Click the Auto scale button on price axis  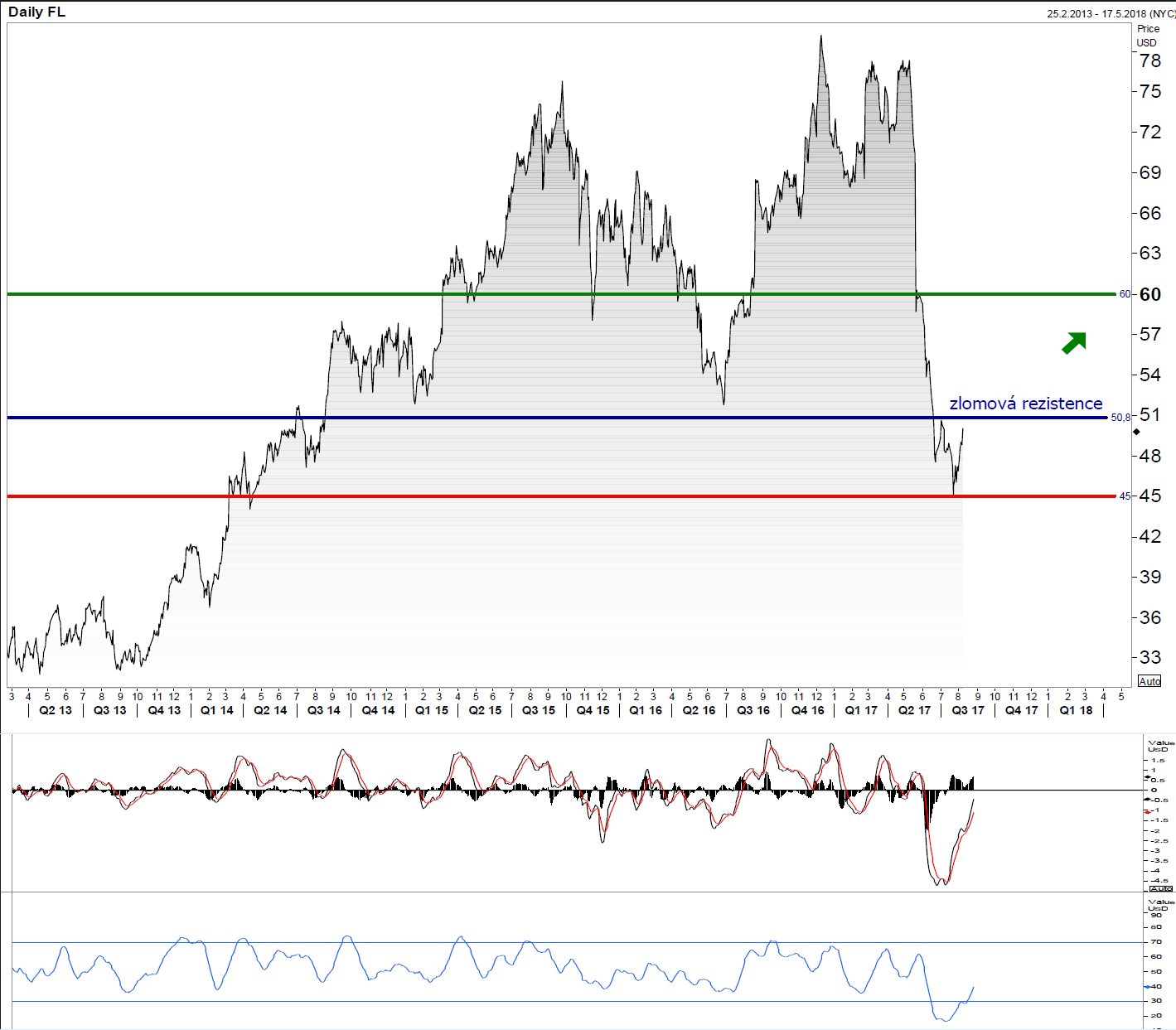(1149, 681)
